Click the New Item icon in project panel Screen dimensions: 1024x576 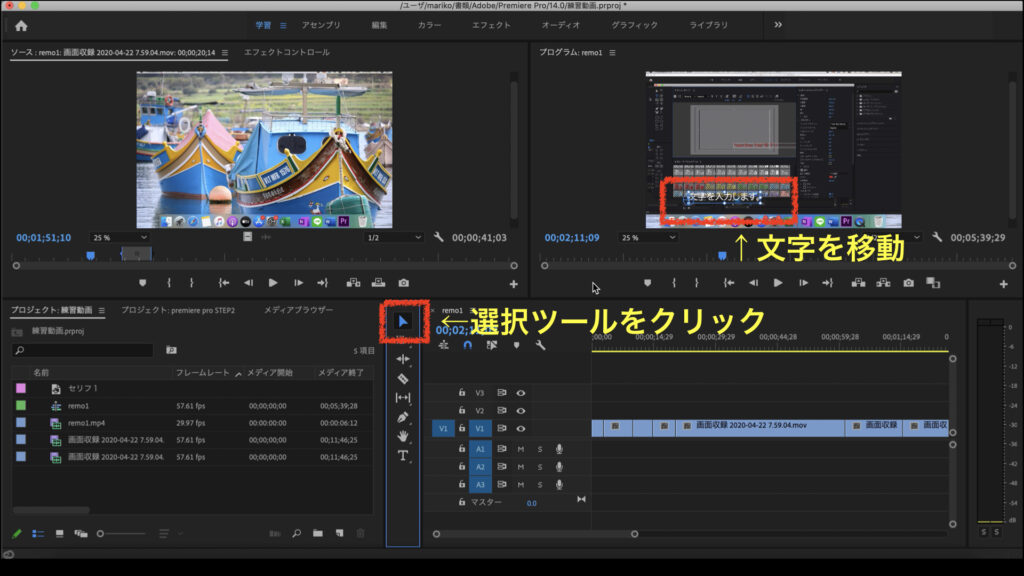[x=340, y=534]
